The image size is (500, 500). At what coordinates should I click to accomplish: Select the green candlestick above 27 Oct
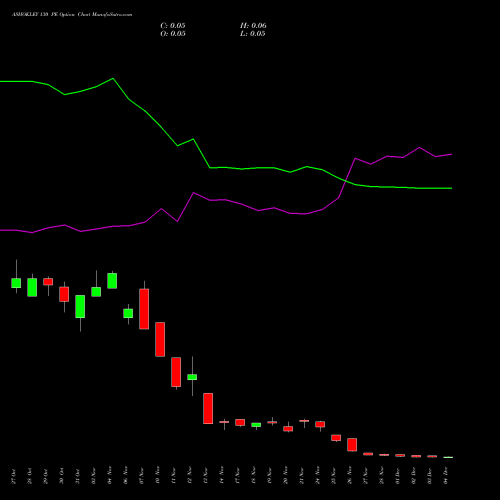pyautogui.click(x=16, y=283)
